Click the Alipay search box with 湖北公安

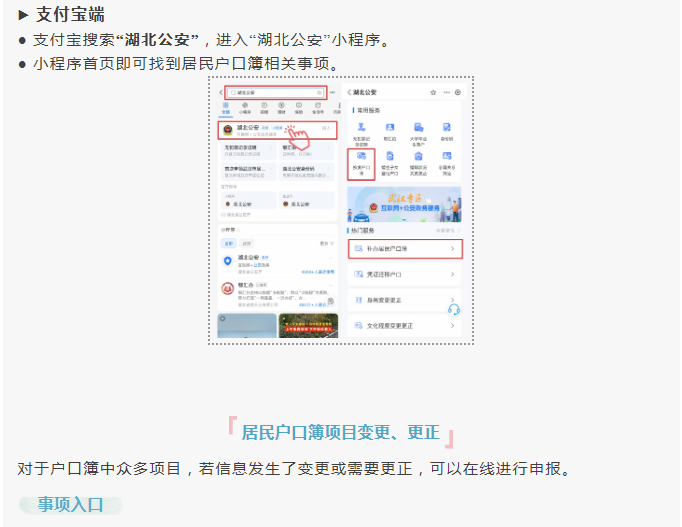pos(275,92)
